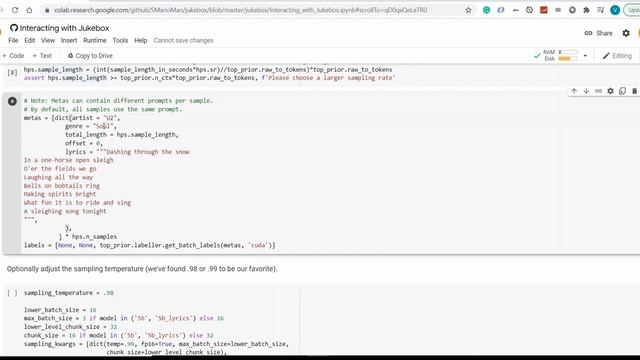Run the metas code cell
640x360 pixels.
tap(12, 101)
